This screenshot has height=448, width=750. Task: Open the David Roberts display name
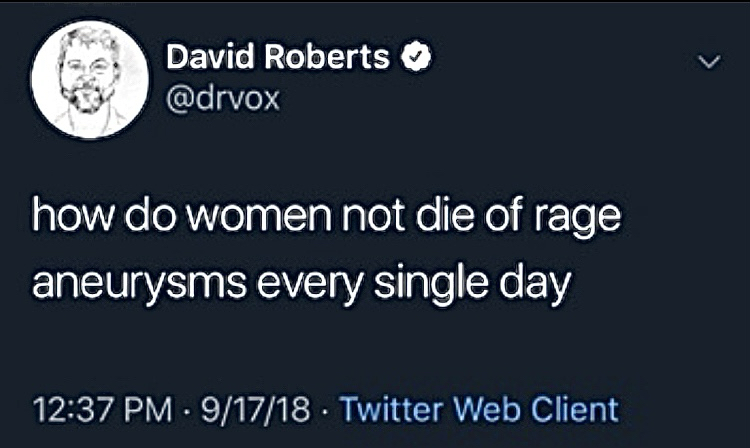tap(278, 57)
